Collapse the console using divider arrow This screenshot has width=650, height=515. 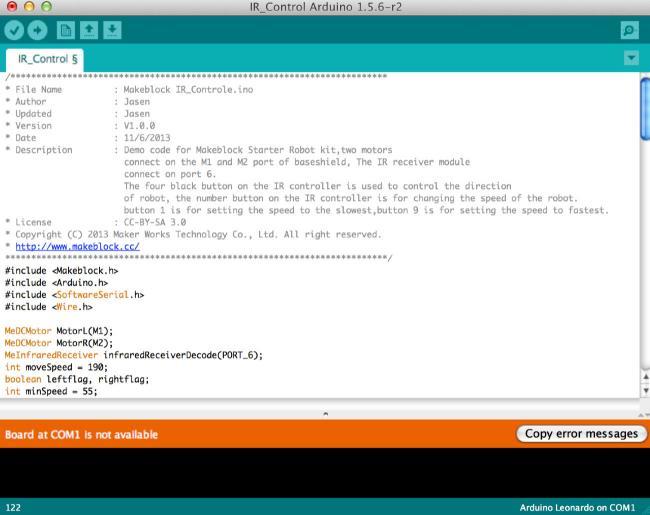[325, 413]
